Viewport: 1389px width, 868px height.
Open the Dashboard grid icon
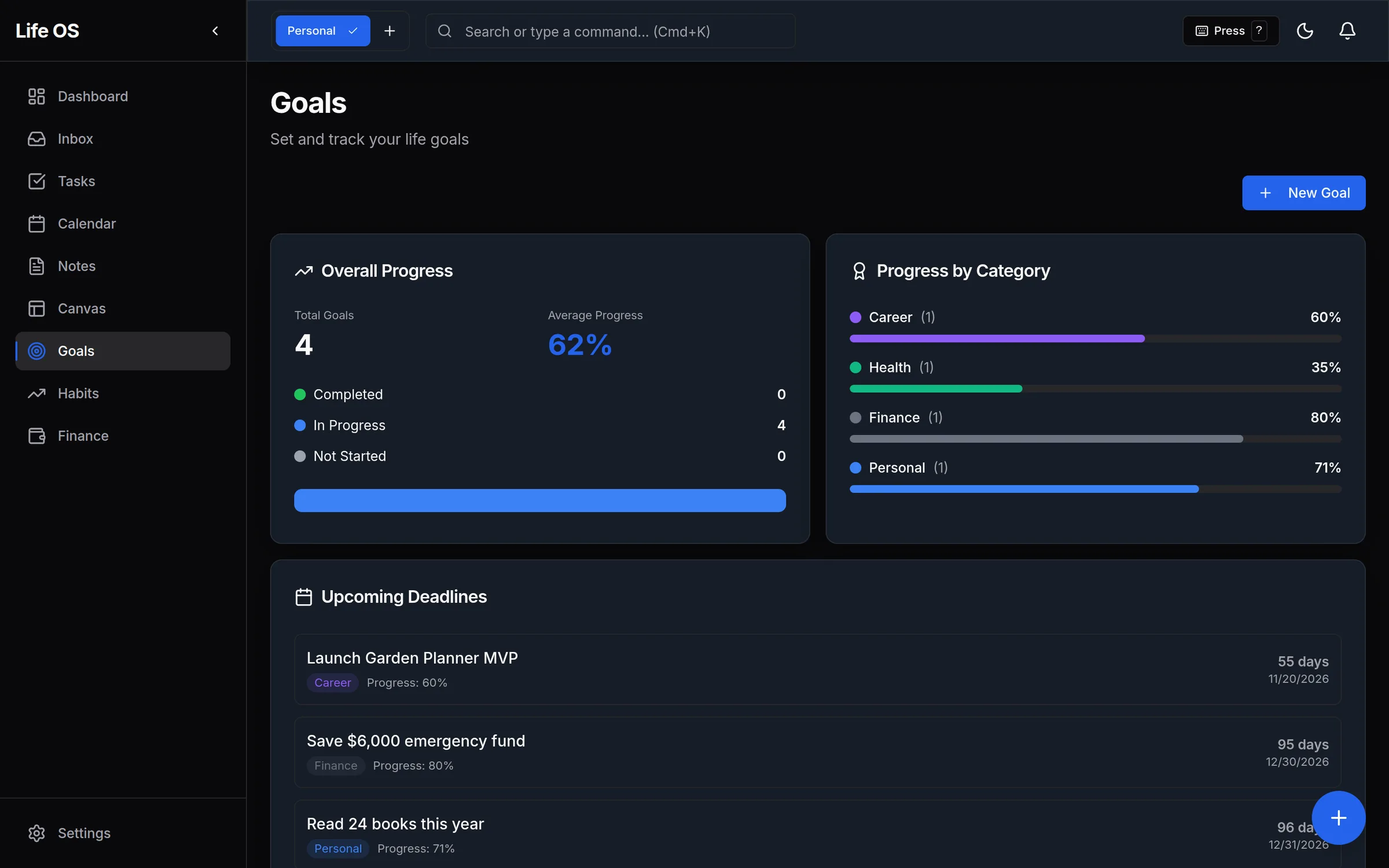pyautogui.click(x=36, y=96)
